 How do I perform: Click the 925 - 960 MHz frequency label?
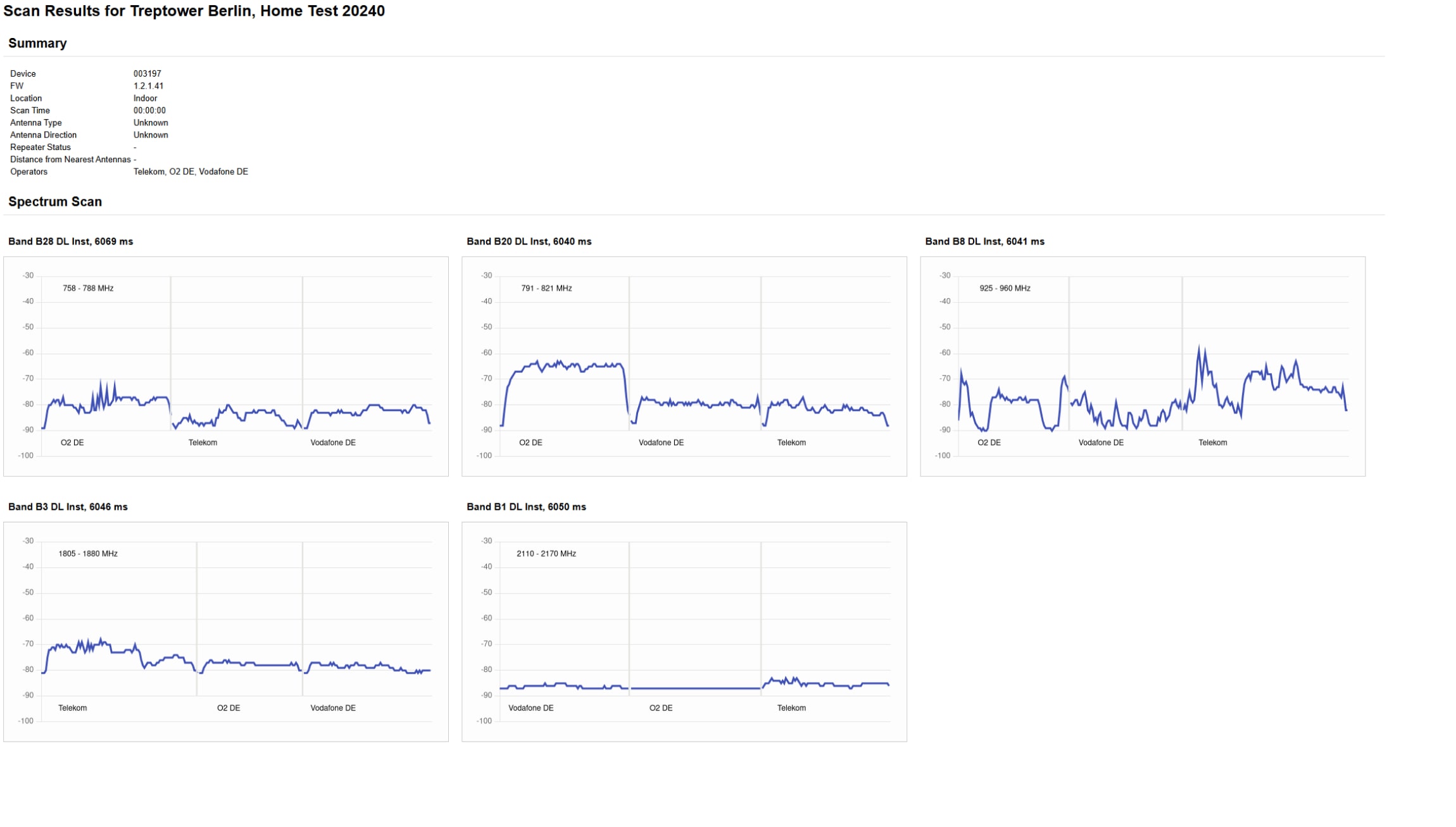[1005, 288]
